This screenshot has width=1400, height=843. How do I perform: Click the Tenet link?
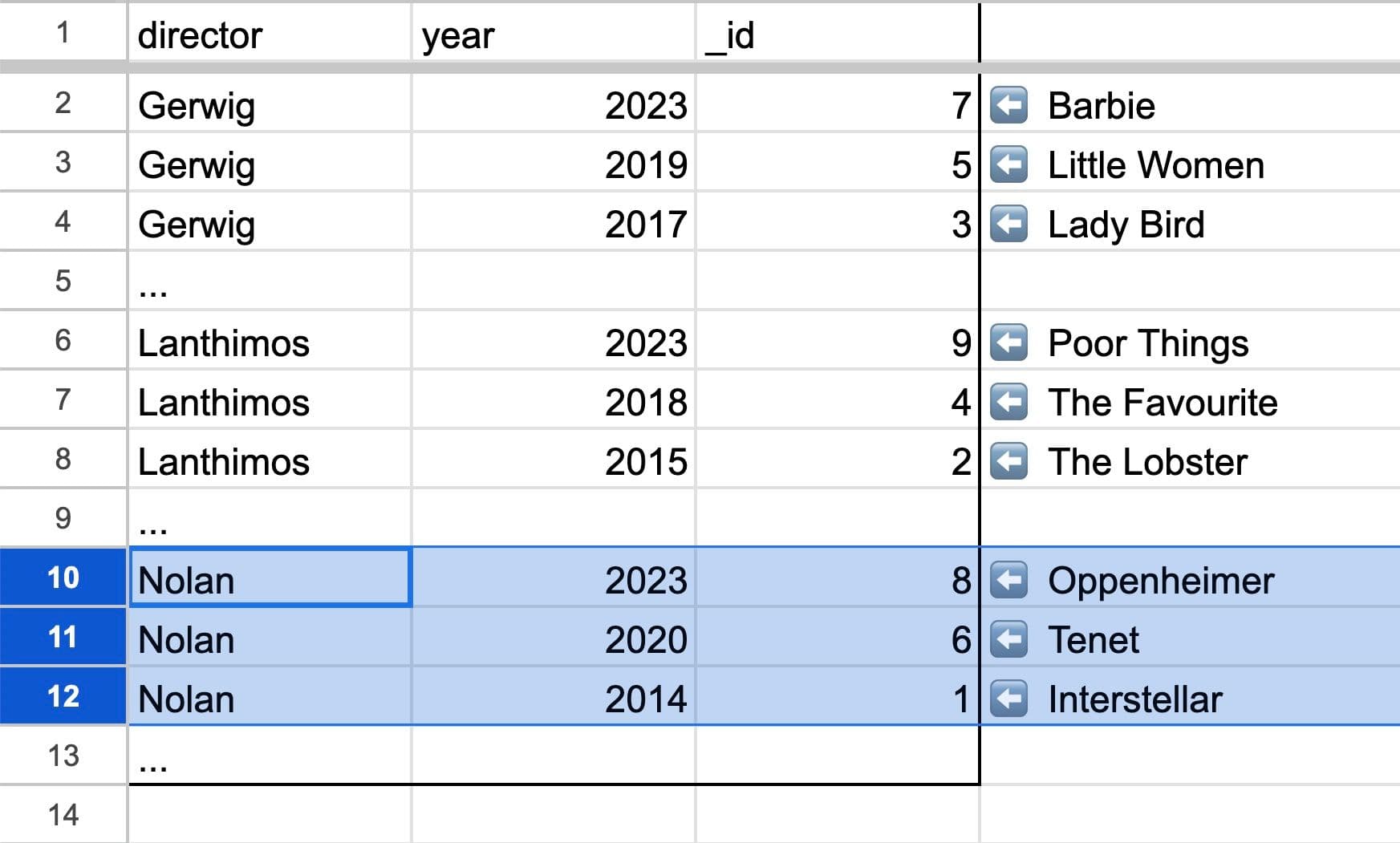click(1092, 639)
